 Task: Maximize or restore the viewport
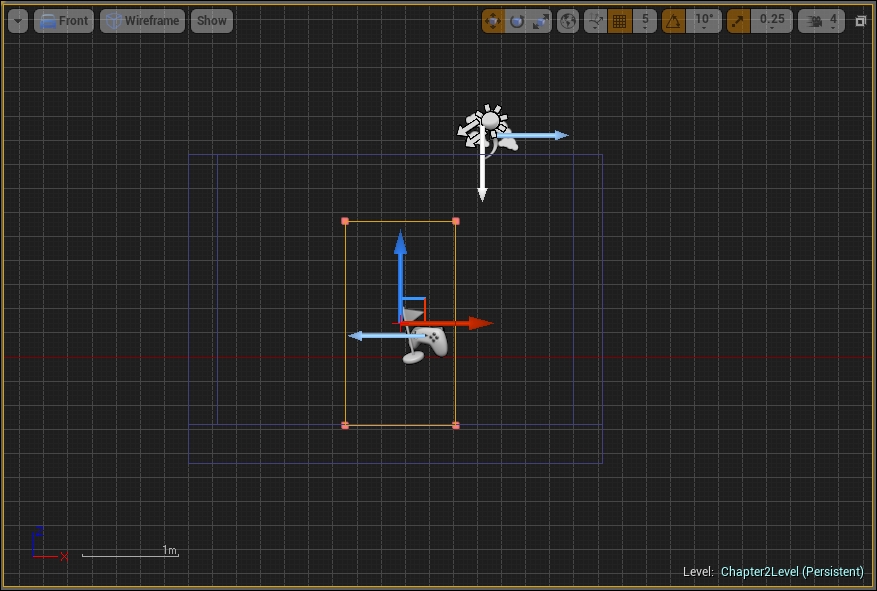[861, 21]
